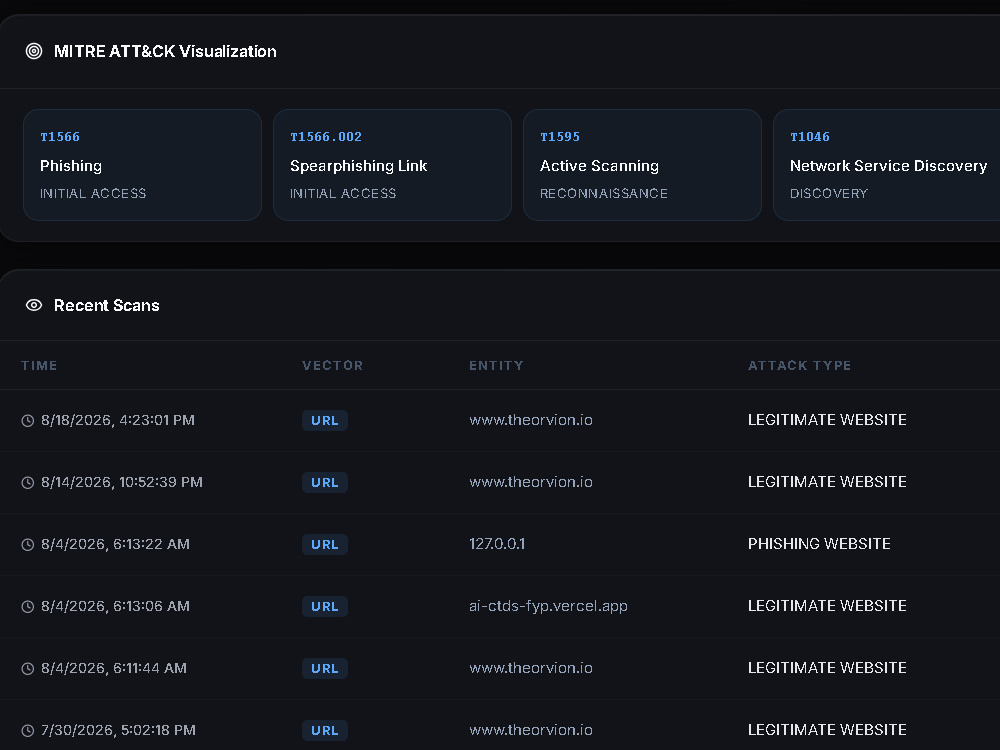Click URL badge in 10:52:39 PM row
Image resolution: width=1000 pixels, height=750 pixels.
(325, 482)
